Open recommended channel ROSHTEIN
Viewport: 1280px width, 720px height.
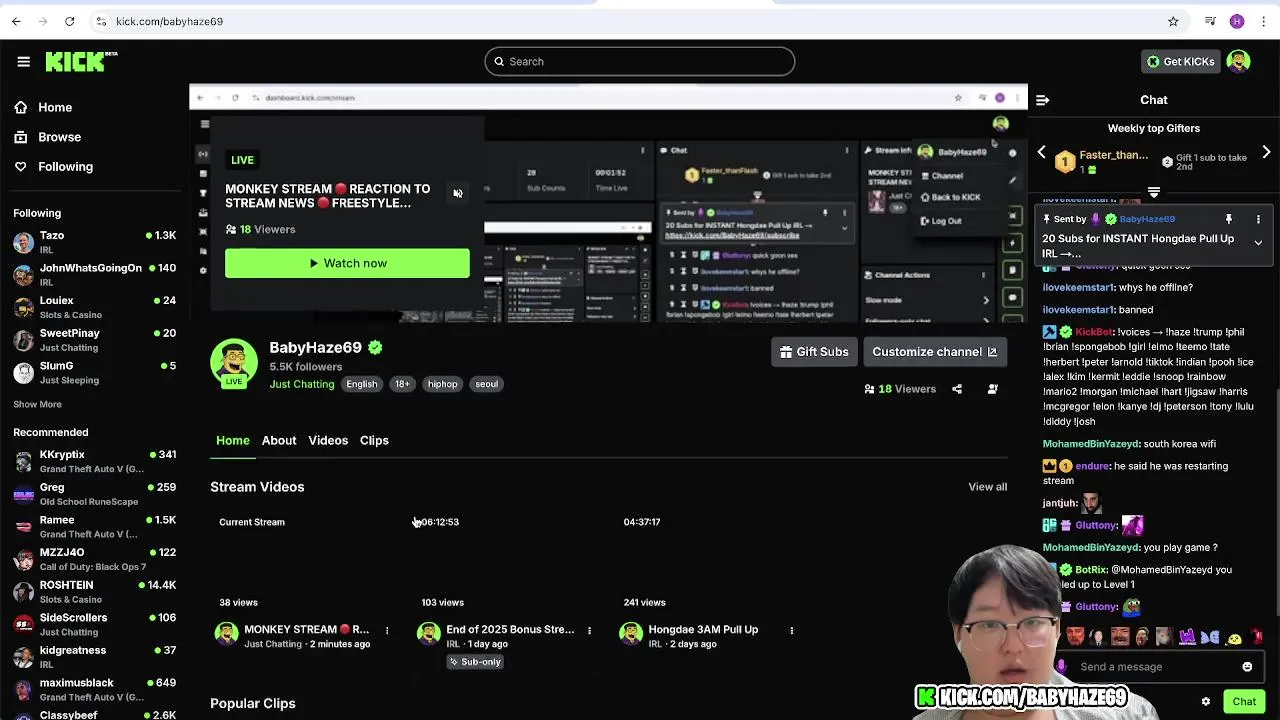point(95,591)
